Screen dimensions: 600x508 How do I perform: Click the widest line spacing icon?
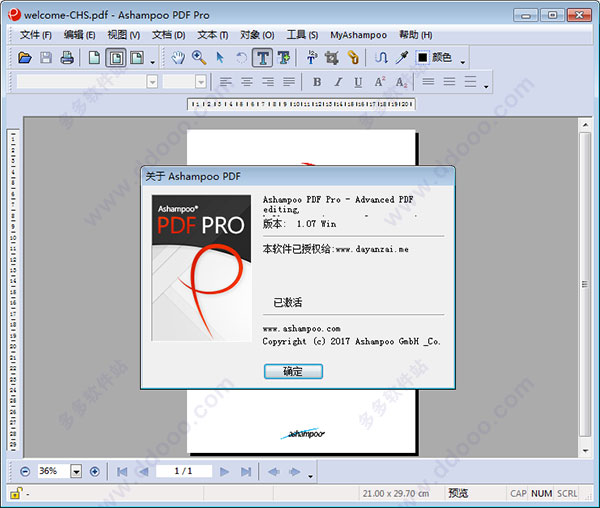coord(470,82)
